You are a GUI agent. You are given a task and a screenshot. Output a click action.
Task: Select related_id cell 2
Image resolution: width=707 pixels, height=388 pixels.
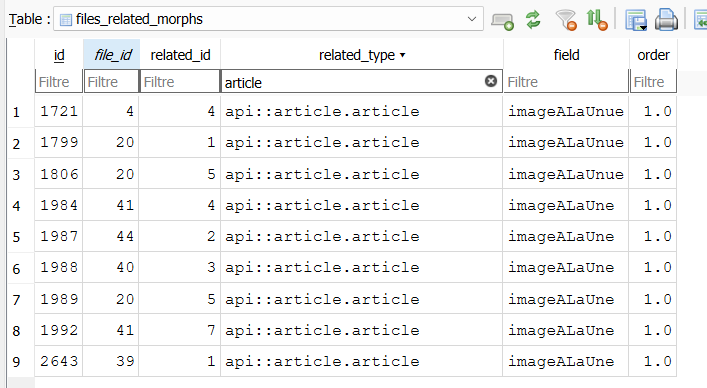pyautogui.click(x=179, y=237)
